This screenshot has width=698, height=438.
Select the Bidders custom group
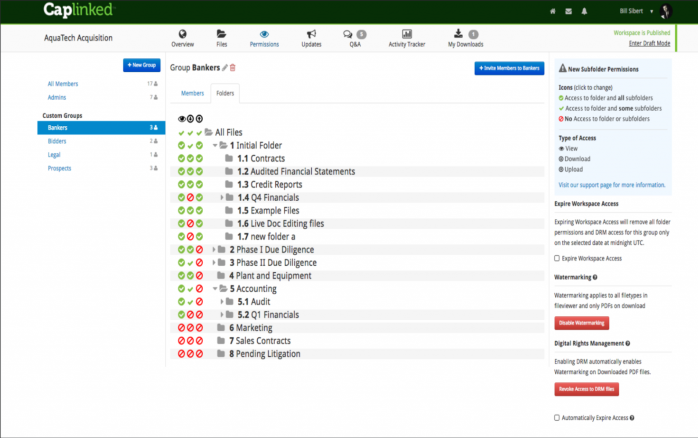(x=57, y=141)
